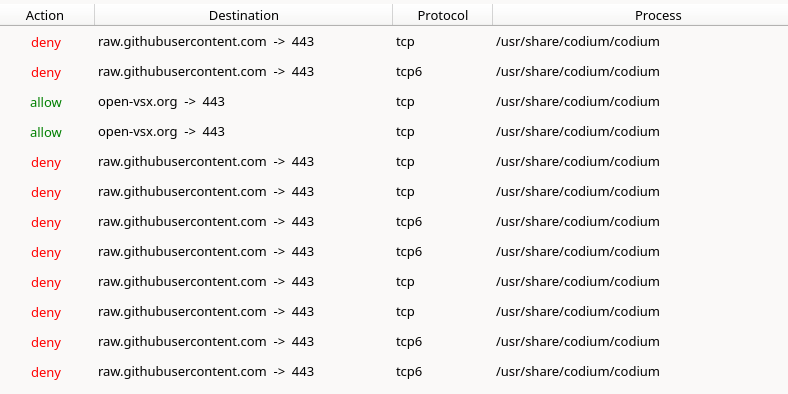The image size is (788, 394).
Task: Click the tcp6 protocol cell in the bottom row
Action: [409, 372]
